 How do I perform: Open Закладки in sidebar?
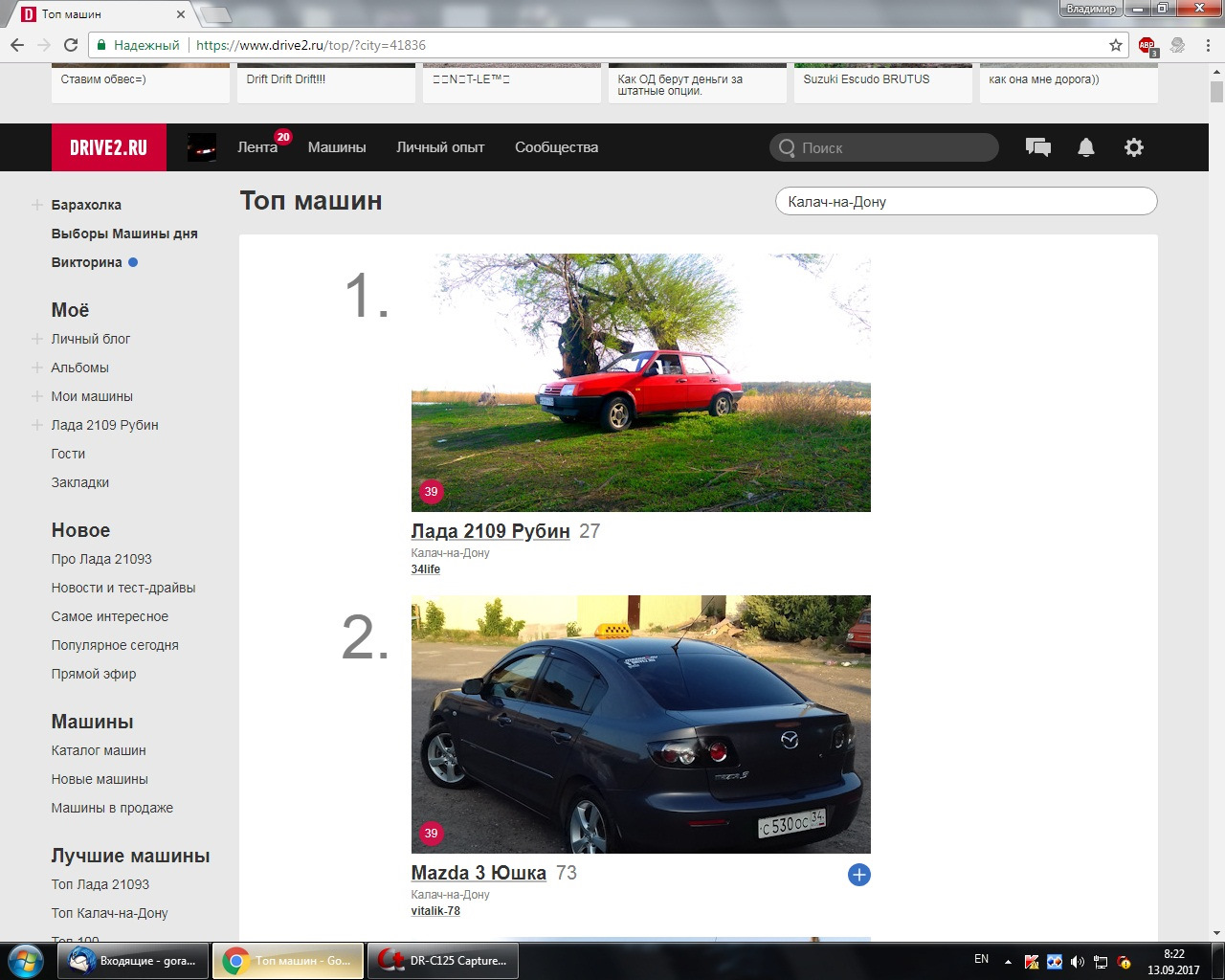pos(80,482)
